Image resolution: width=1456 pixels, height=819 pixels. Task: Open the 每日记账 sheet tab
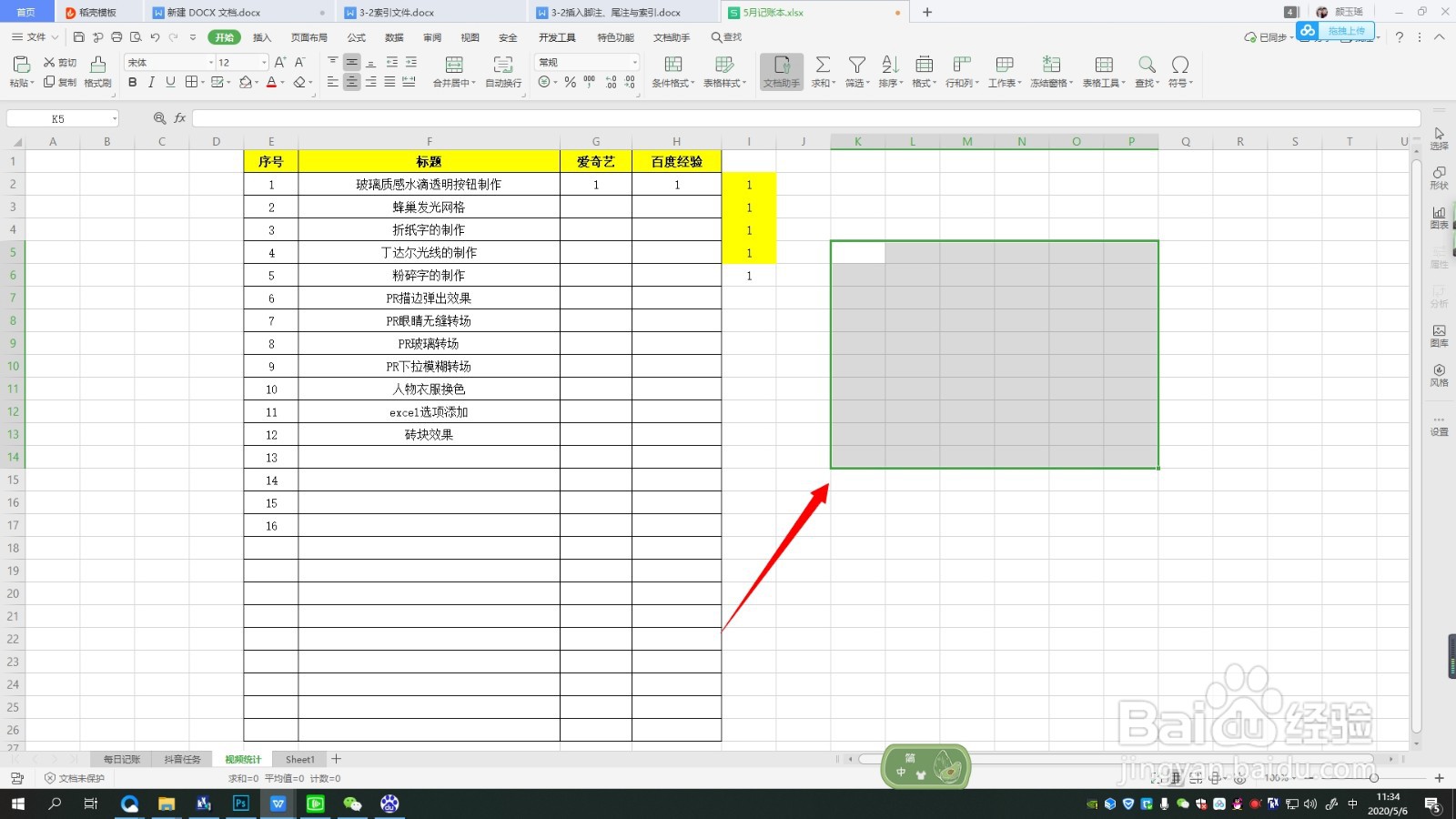121,758
